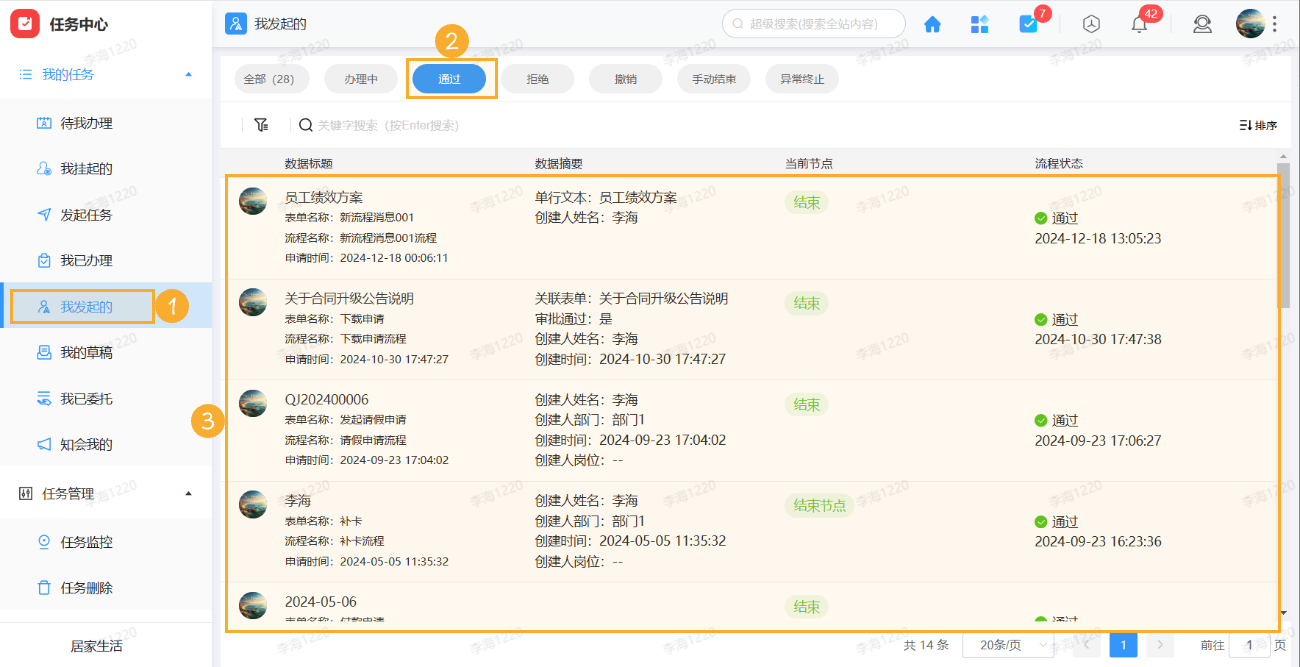
Task: Click the 任务中心 logo icon
Action: click(x=25, y=23)
